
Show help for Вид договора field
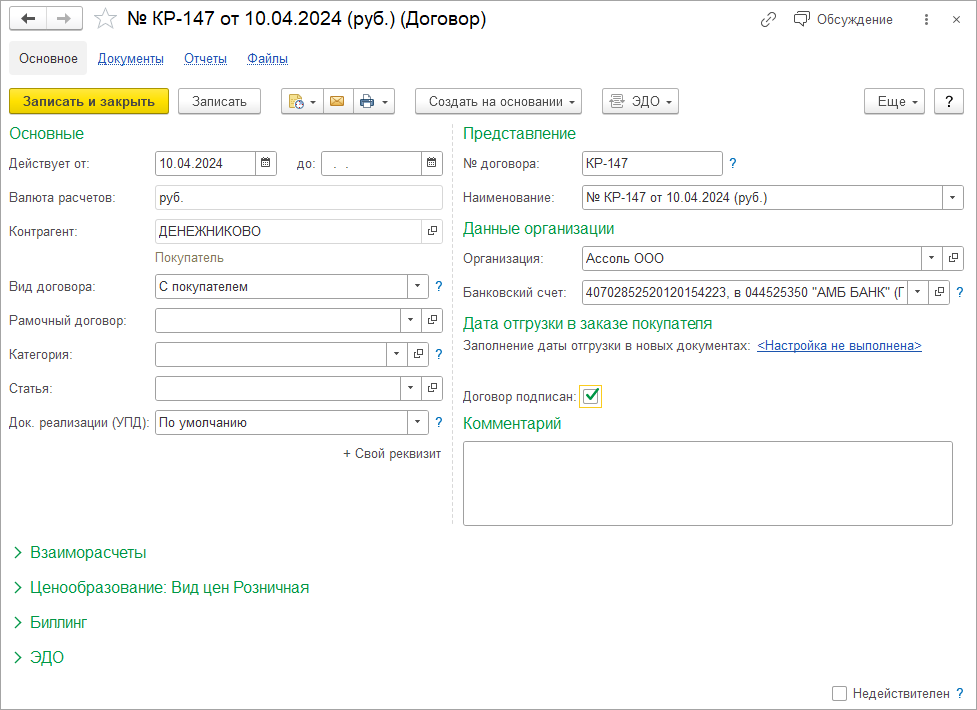(x=439, y=287)
